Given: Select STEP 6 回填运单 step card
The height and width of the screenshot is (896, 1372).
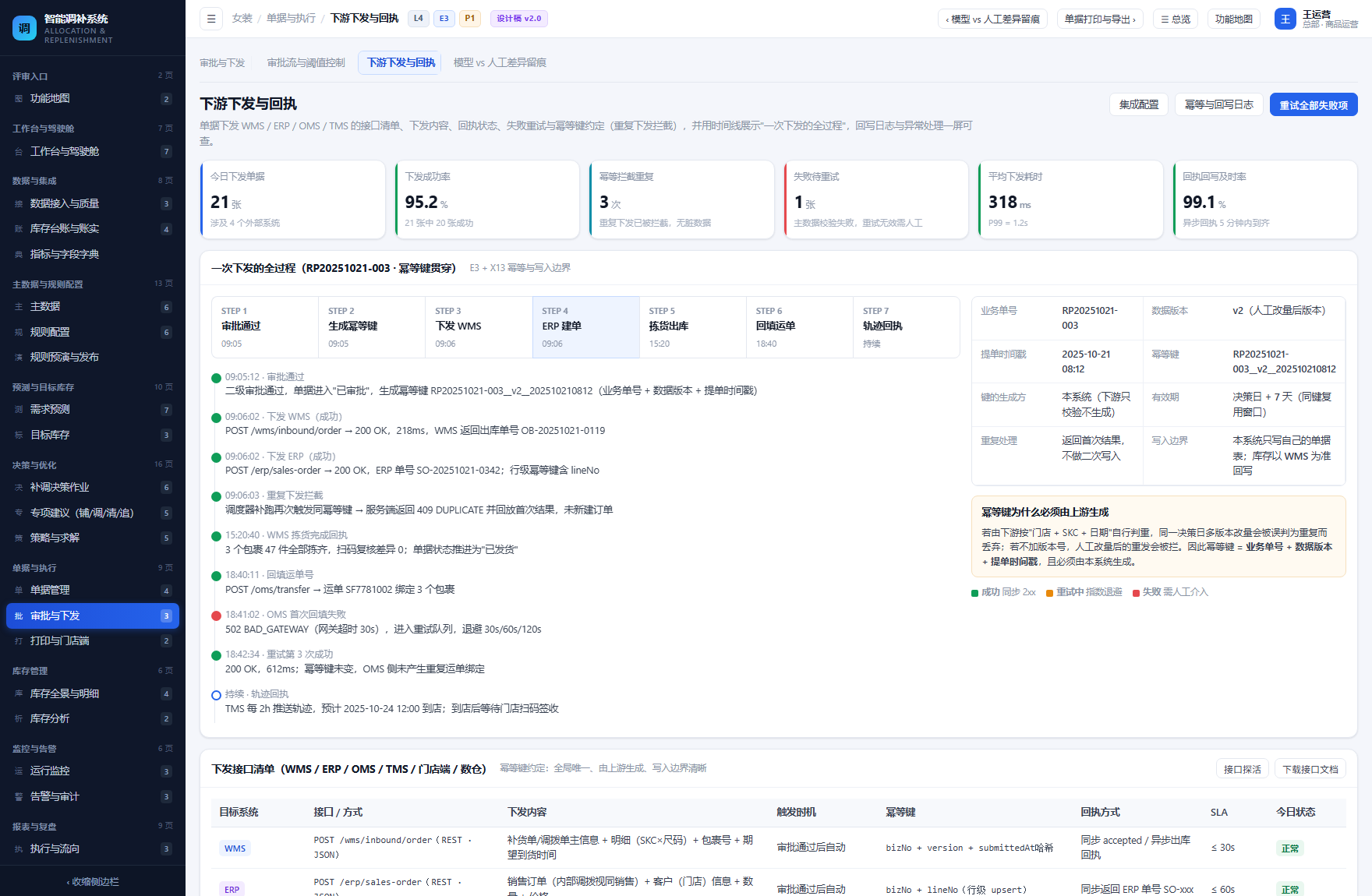Looking at the screenshot, I should pyautogui.click(x=800, y=327).
